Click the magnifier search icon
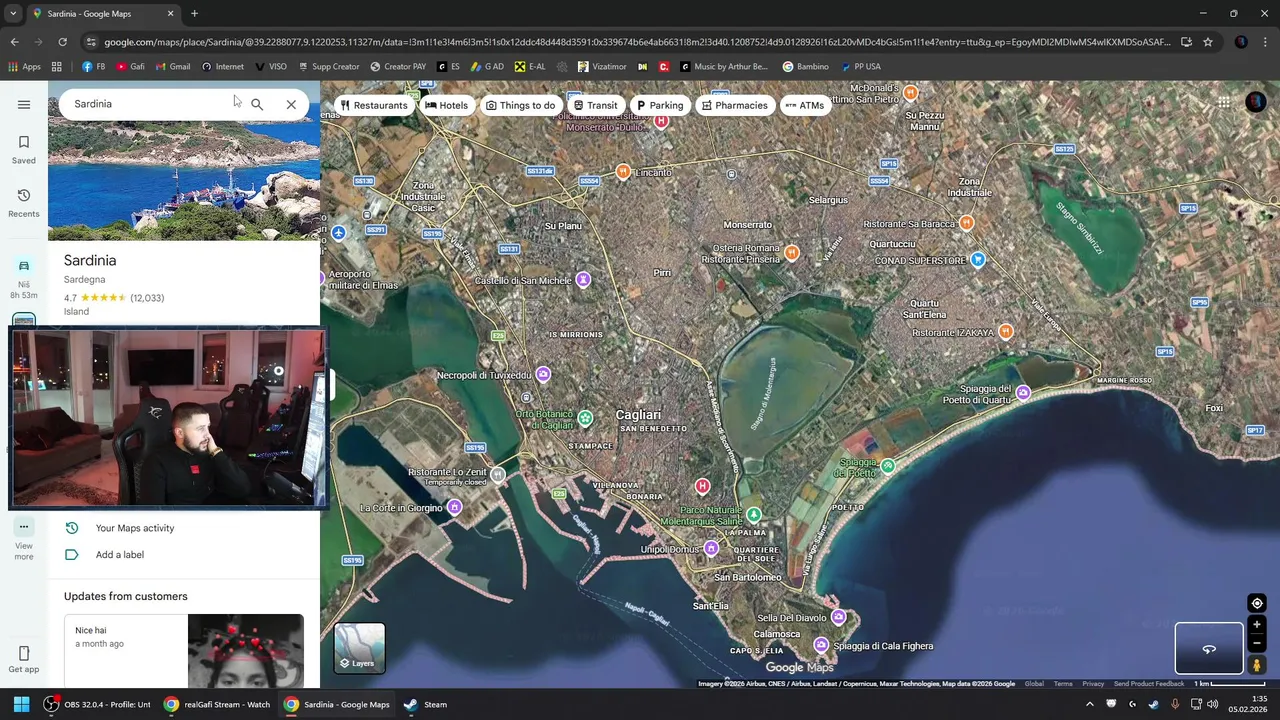 (x=257, y=104)
